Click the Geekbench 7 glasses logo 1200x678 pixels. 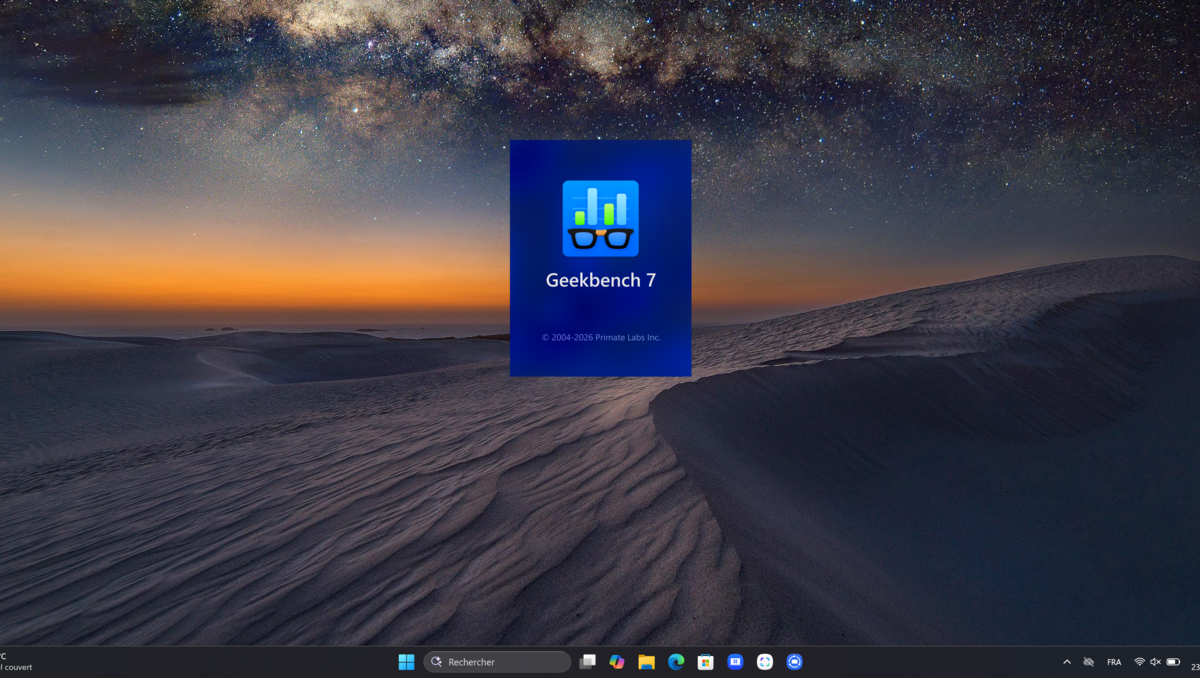click(x=600, y=218)
